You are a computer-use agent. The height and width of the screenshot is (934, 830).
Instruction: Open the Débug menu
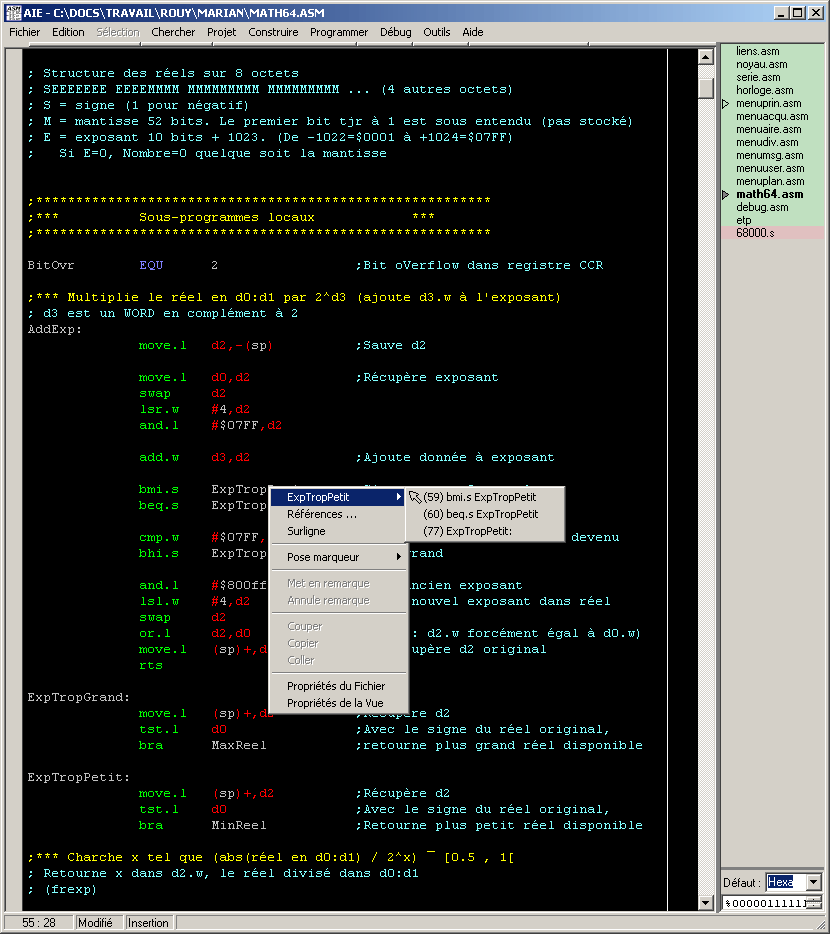tap(395, 32)
